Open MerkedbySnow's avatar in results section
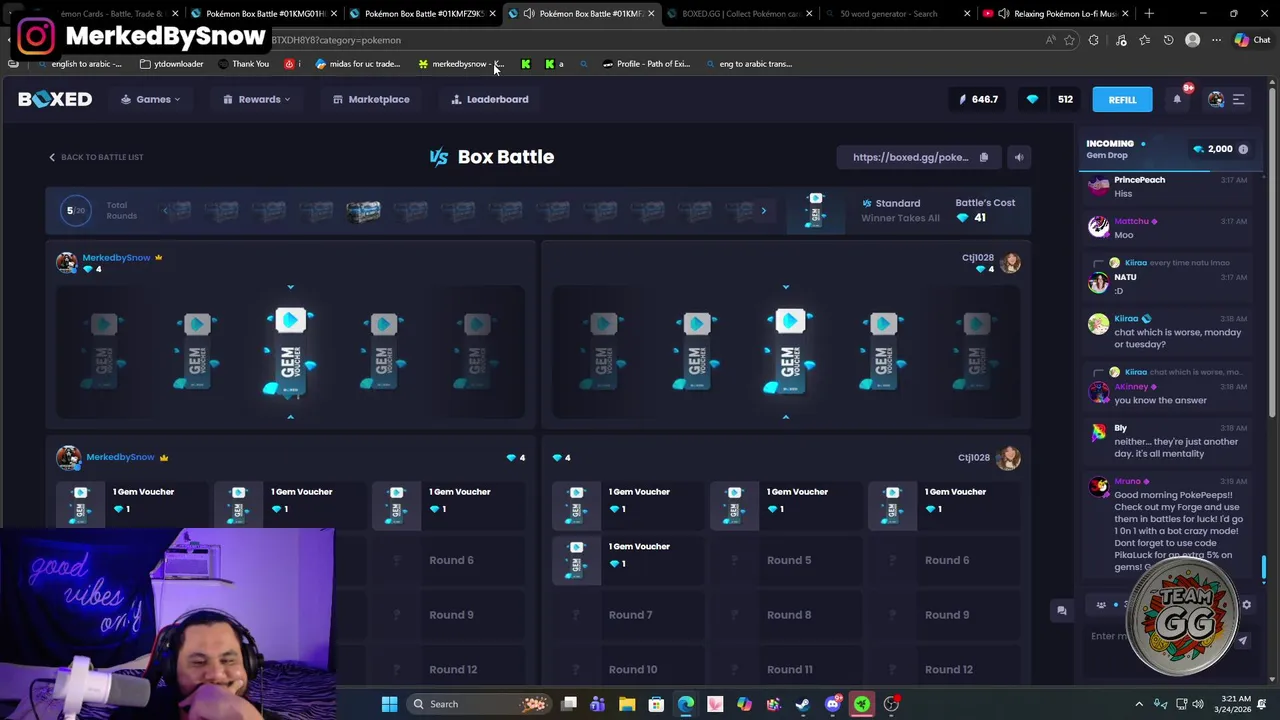Image resolution: width=1280 pixels, height=720 pixels. [x=68, y=458]
